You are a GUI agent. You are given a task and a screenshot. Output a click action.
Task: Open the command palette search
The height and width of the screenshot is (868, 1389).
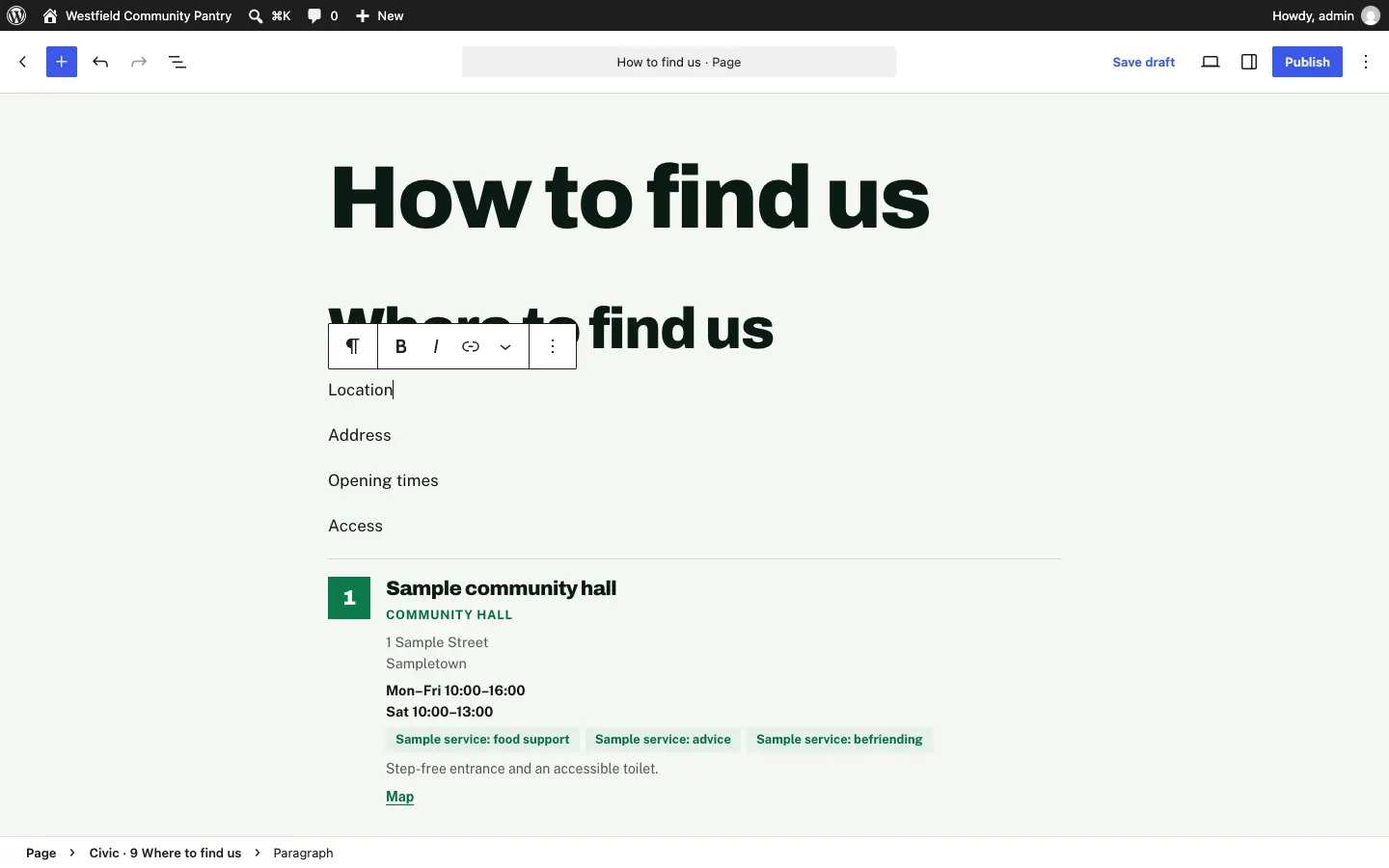point(270,15)
